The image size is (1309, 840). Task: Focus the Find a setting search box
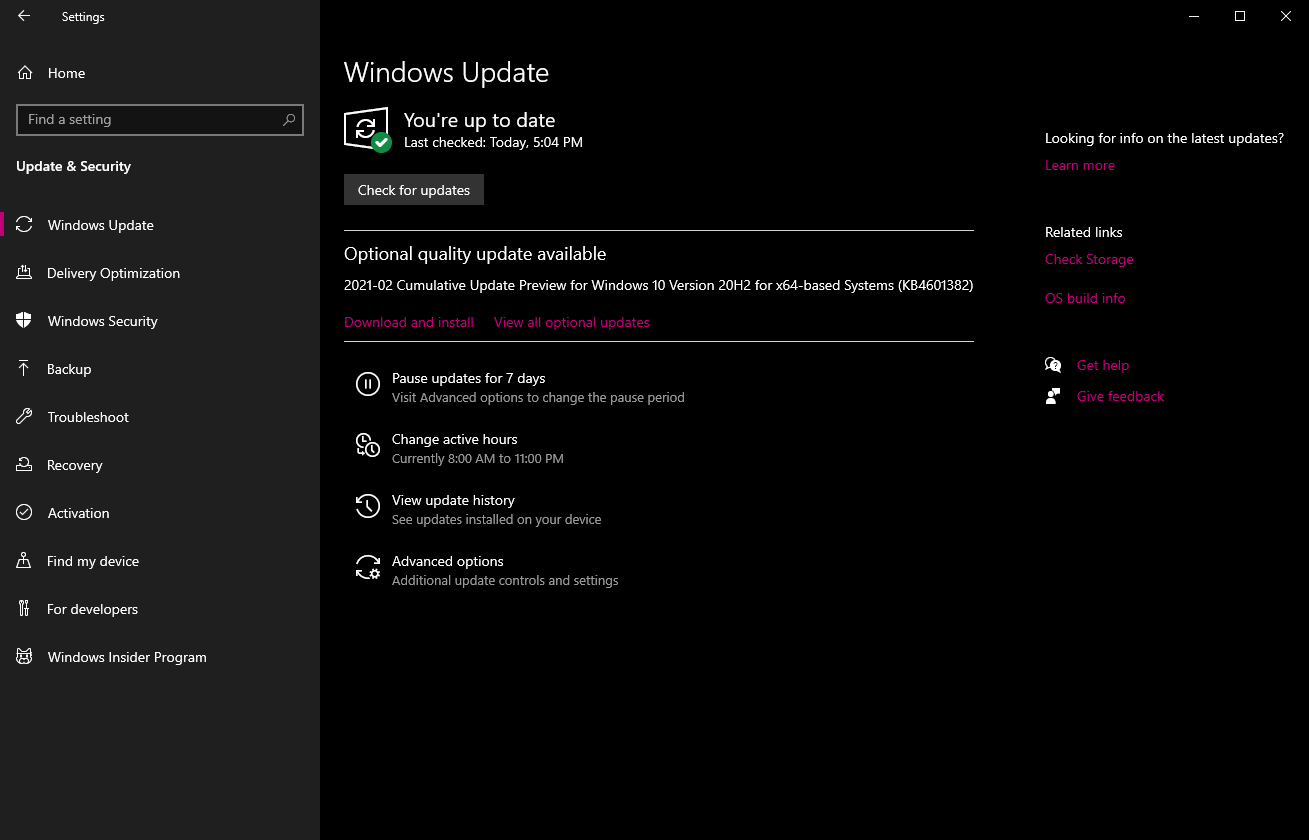tap(150, 120)
